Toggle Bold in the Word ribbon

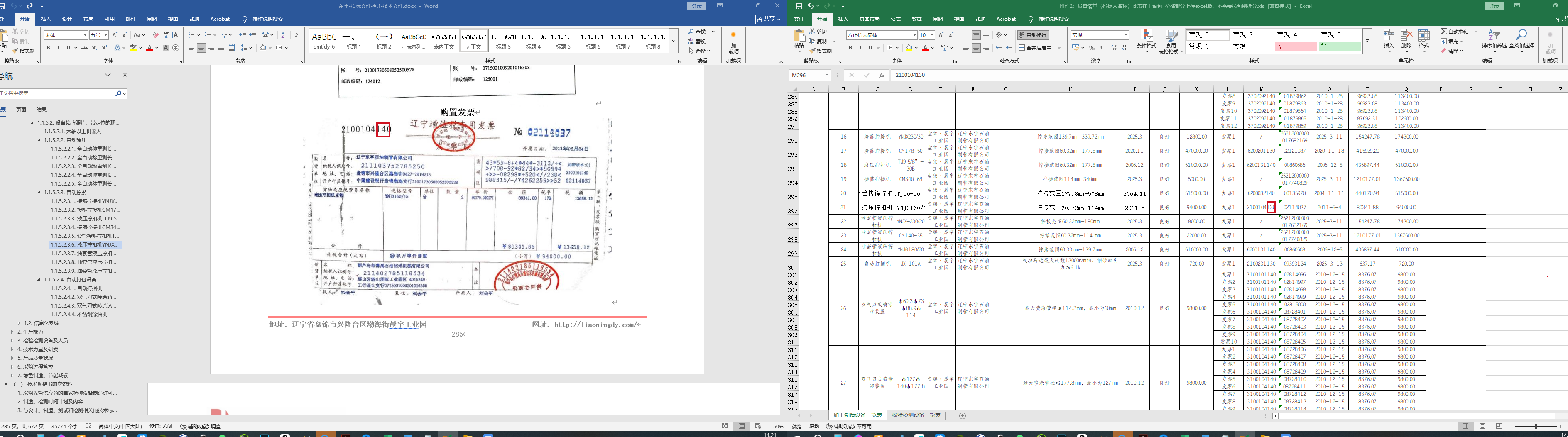coord(49,47)
